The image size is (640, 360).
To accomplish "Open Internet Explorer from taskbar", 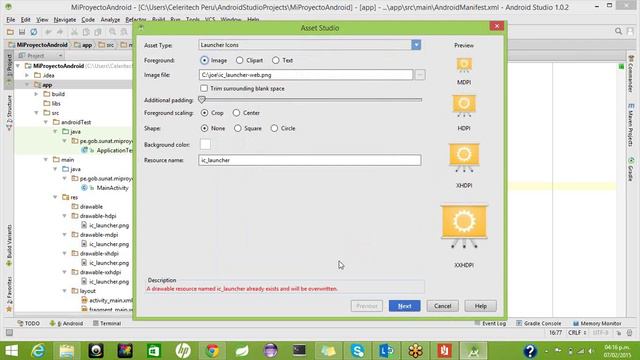I will tap(38, 351).
